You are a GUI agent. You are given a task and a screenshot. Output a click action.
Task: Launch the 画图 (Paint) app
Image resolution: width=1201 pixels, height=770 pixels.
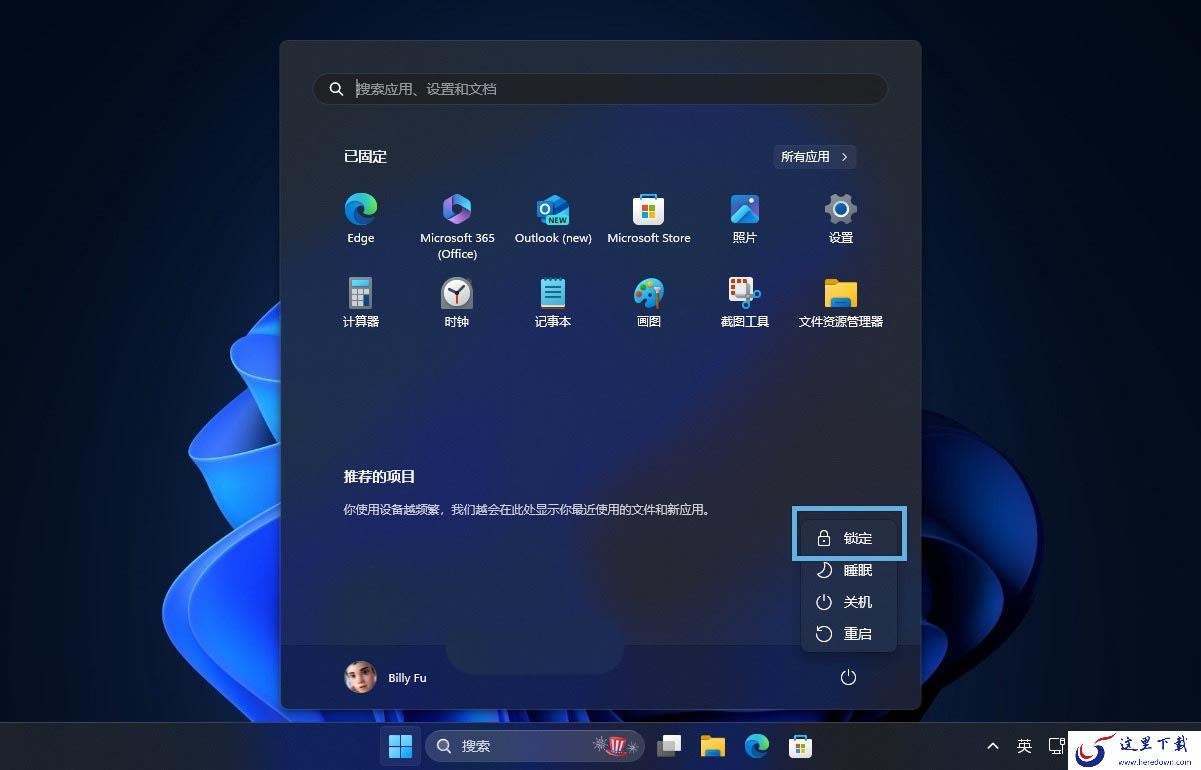point(649,303)
